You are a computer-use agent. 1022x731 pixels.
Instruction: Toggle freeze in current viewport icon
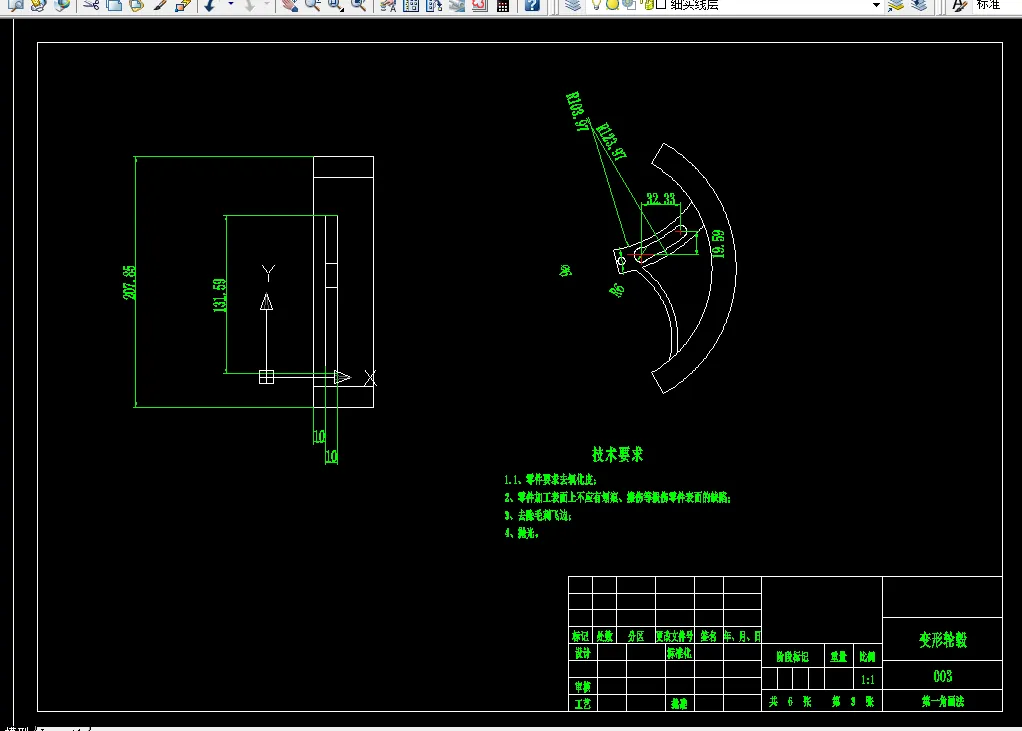628,5
